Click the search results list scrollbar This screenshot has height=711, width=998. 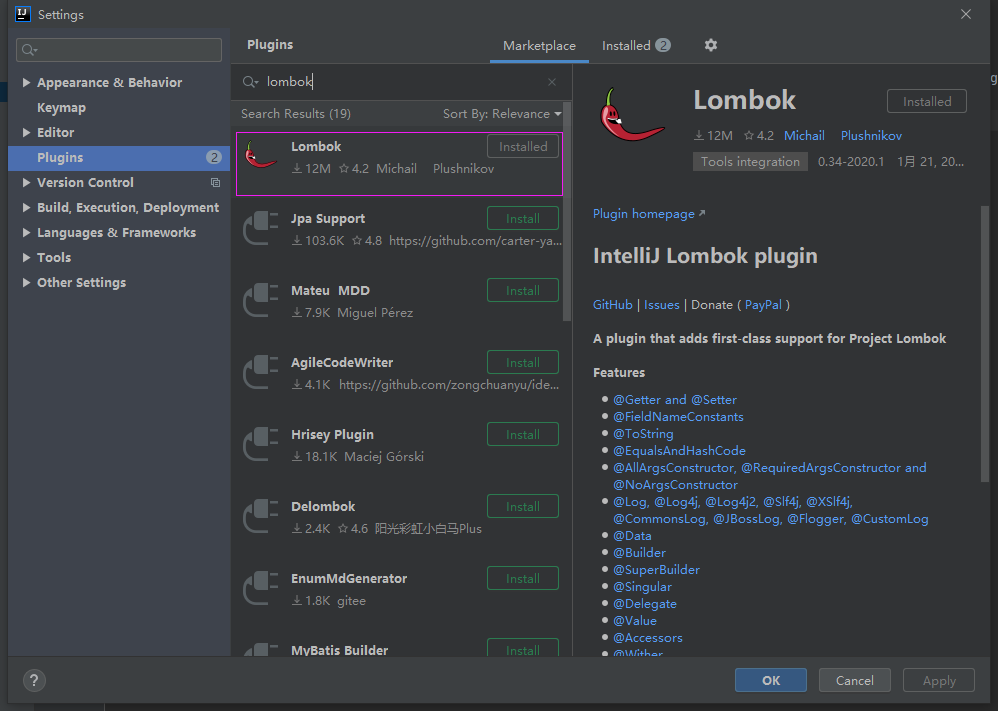(567, 212)
